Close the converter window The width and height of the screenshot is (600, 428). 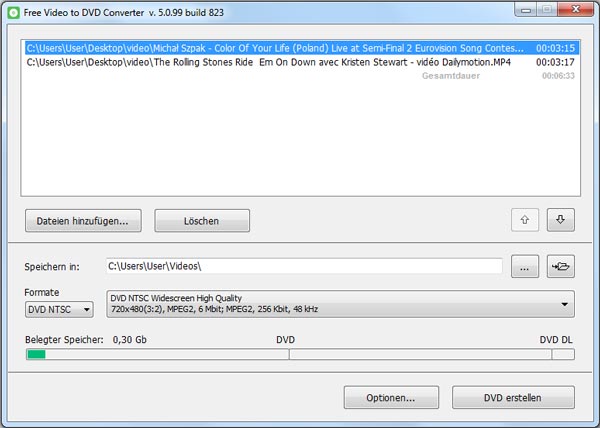[x=575, y=9]
